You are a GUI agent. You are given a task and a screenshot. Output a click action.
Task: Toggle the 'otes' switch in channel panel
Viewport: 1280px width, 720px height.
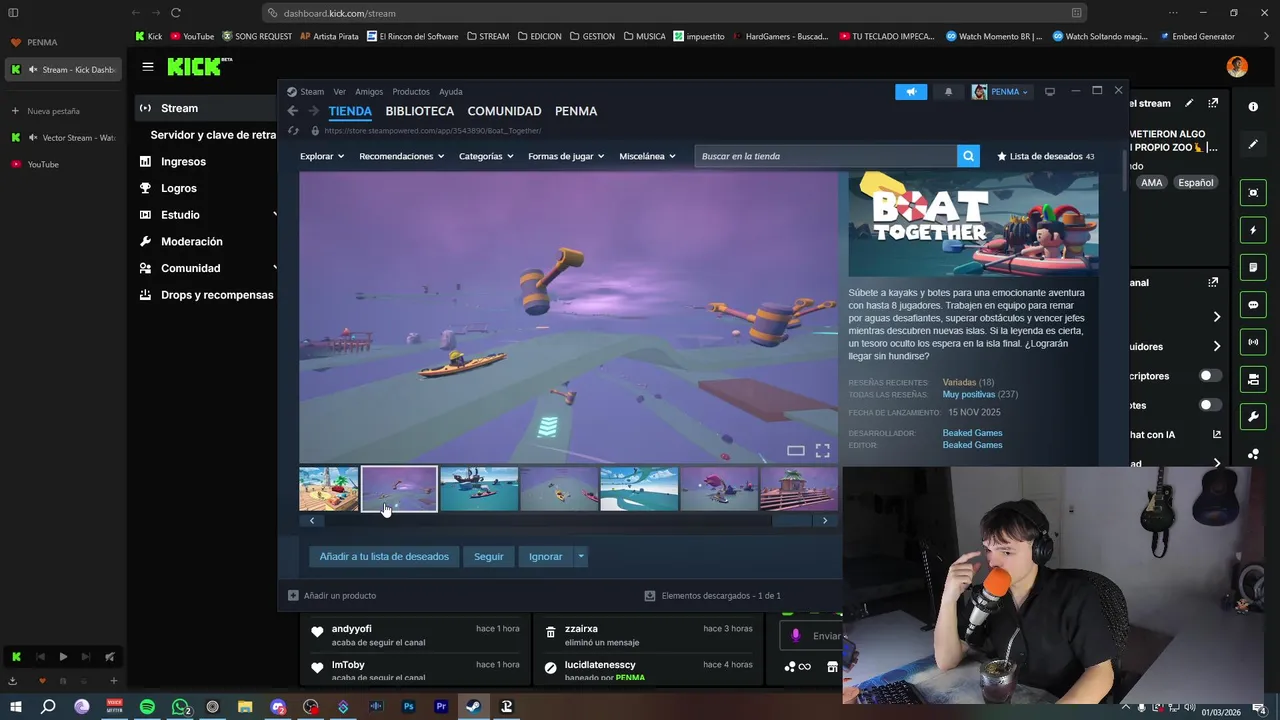tap(1210, 405)
